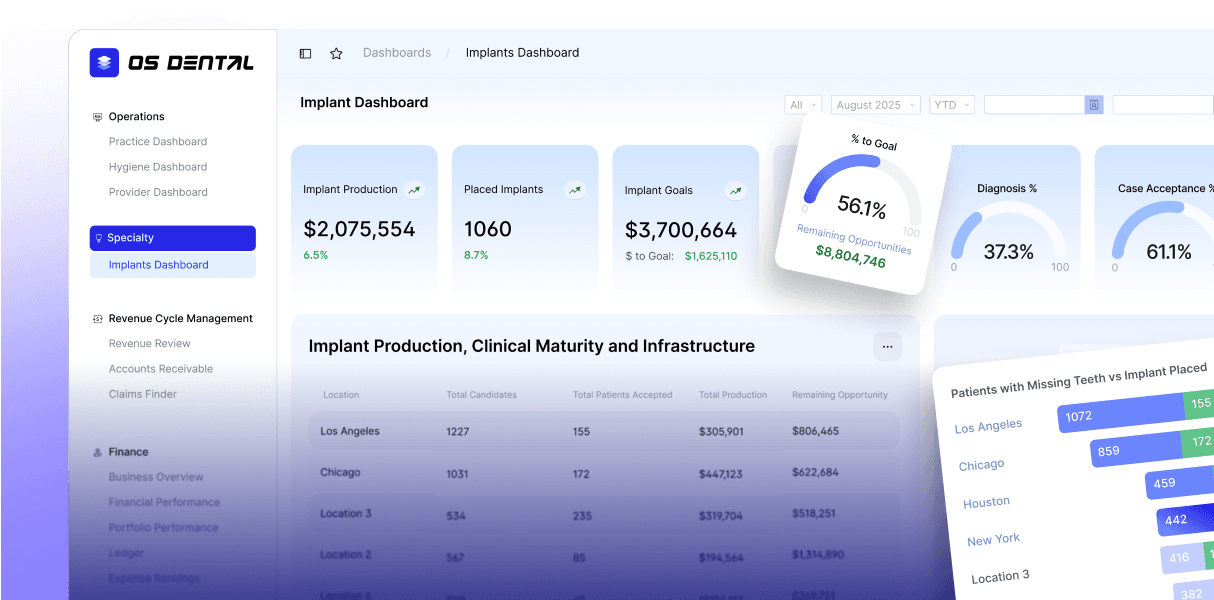Viewport: 1214px width, 600px height.
Task: Click the second date input field
Action: 1163,105
